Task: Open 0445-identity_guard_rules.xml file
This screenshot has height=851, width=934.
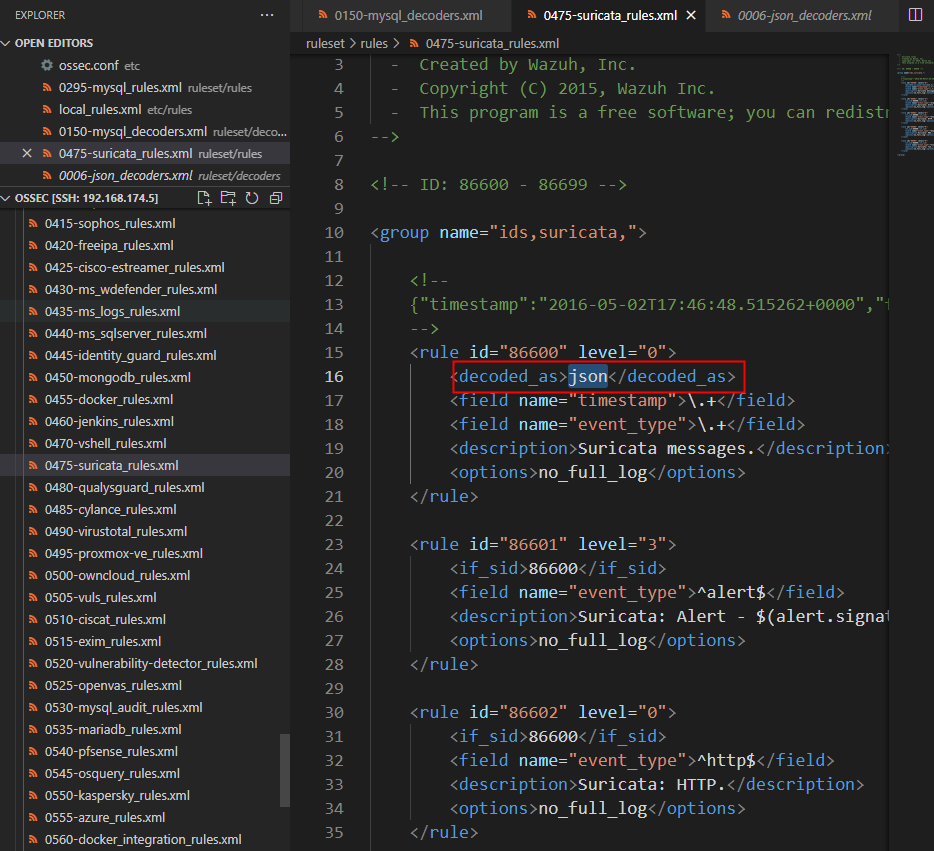Action: pos(145,356)
